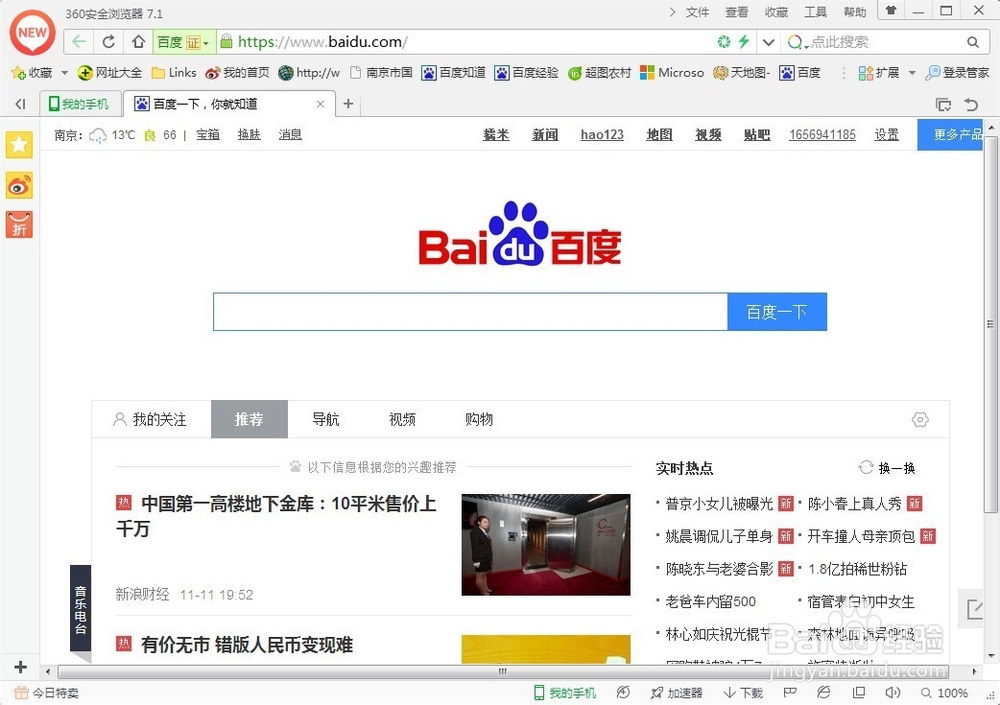Open feed settings gear icon

(920, 419)
